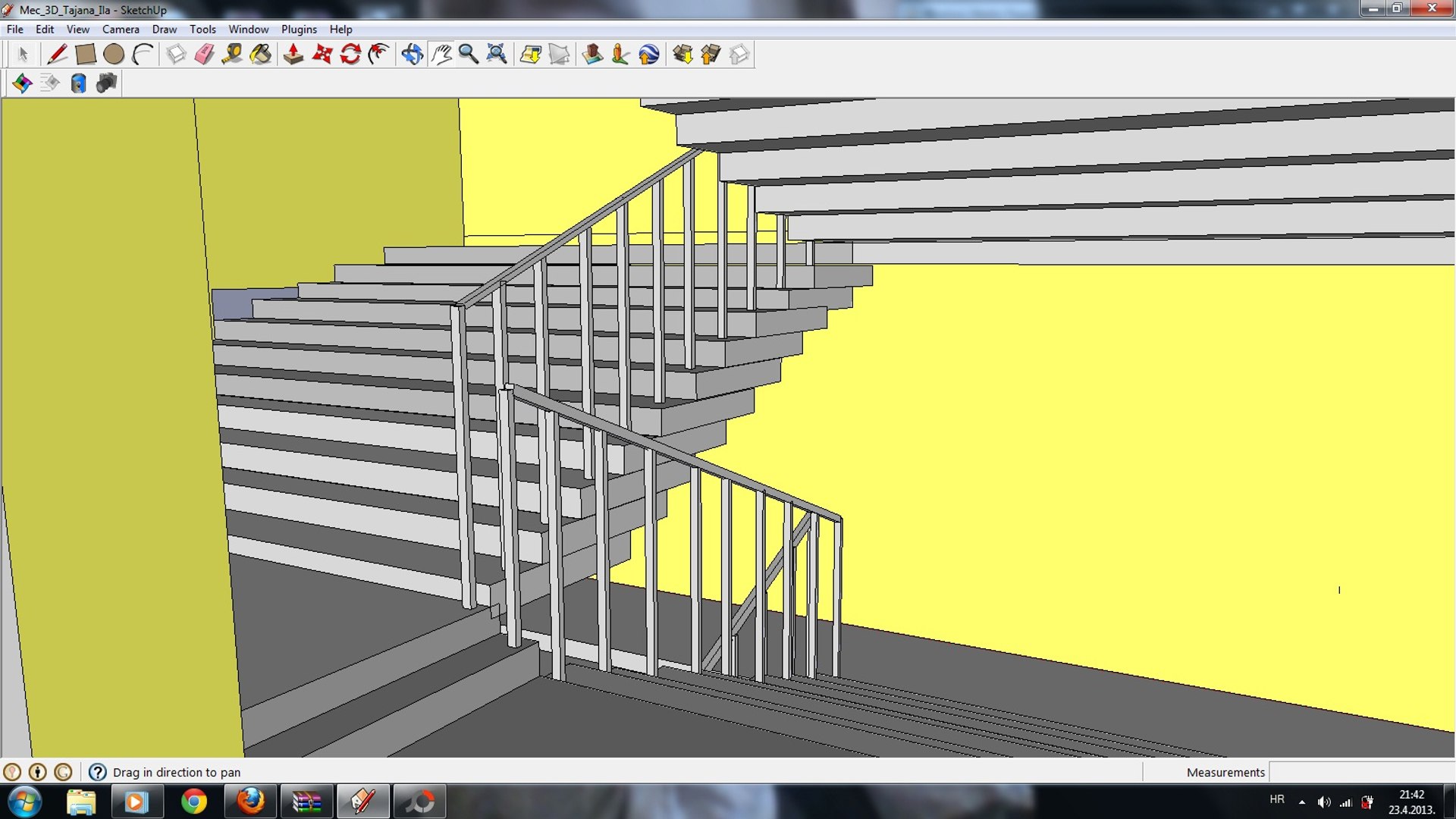The image size is (1456, 819).
Task: Click the Measurements input box
Action: coord(1361,772)
